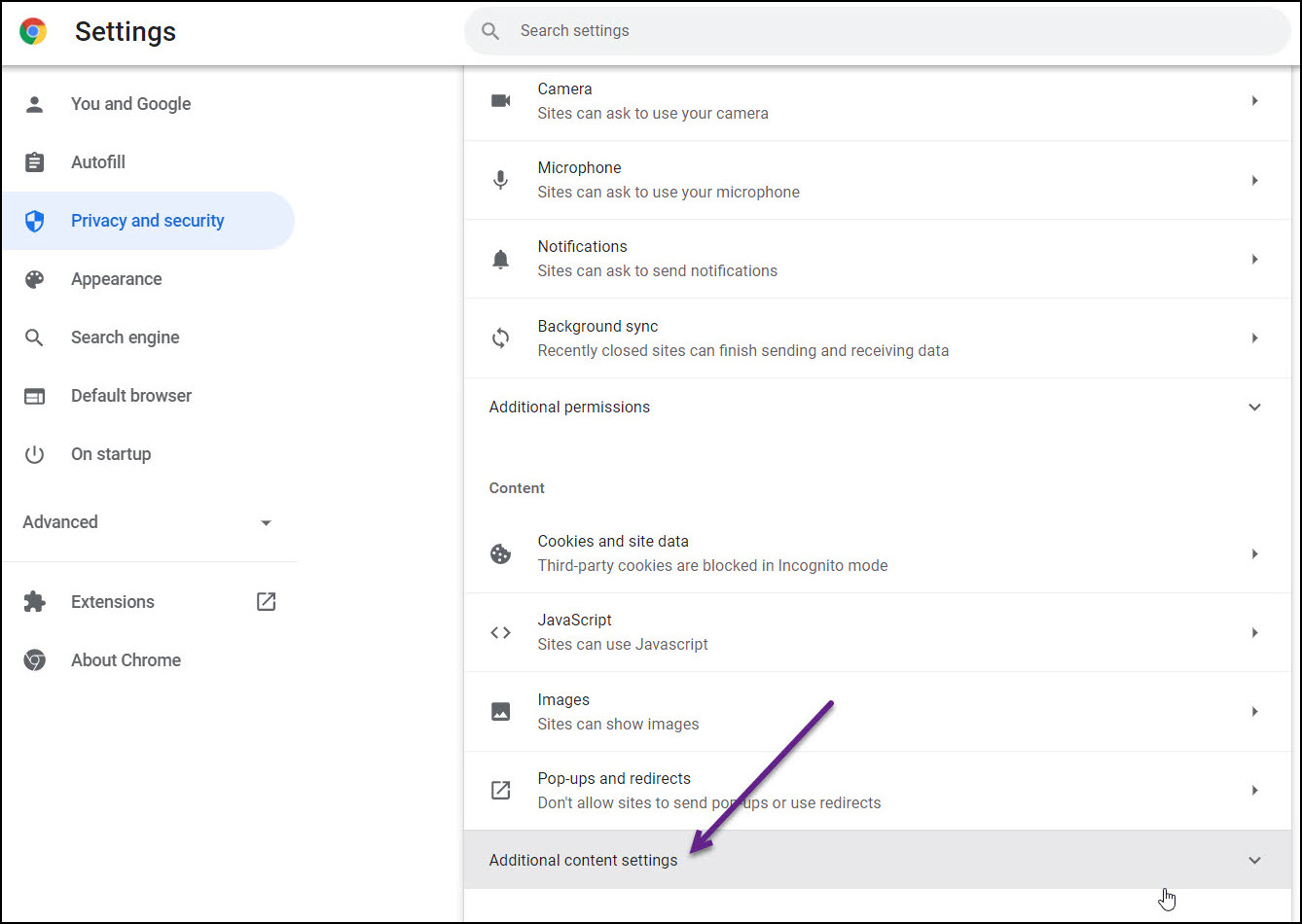Click the power icon next to On startup

35,454
